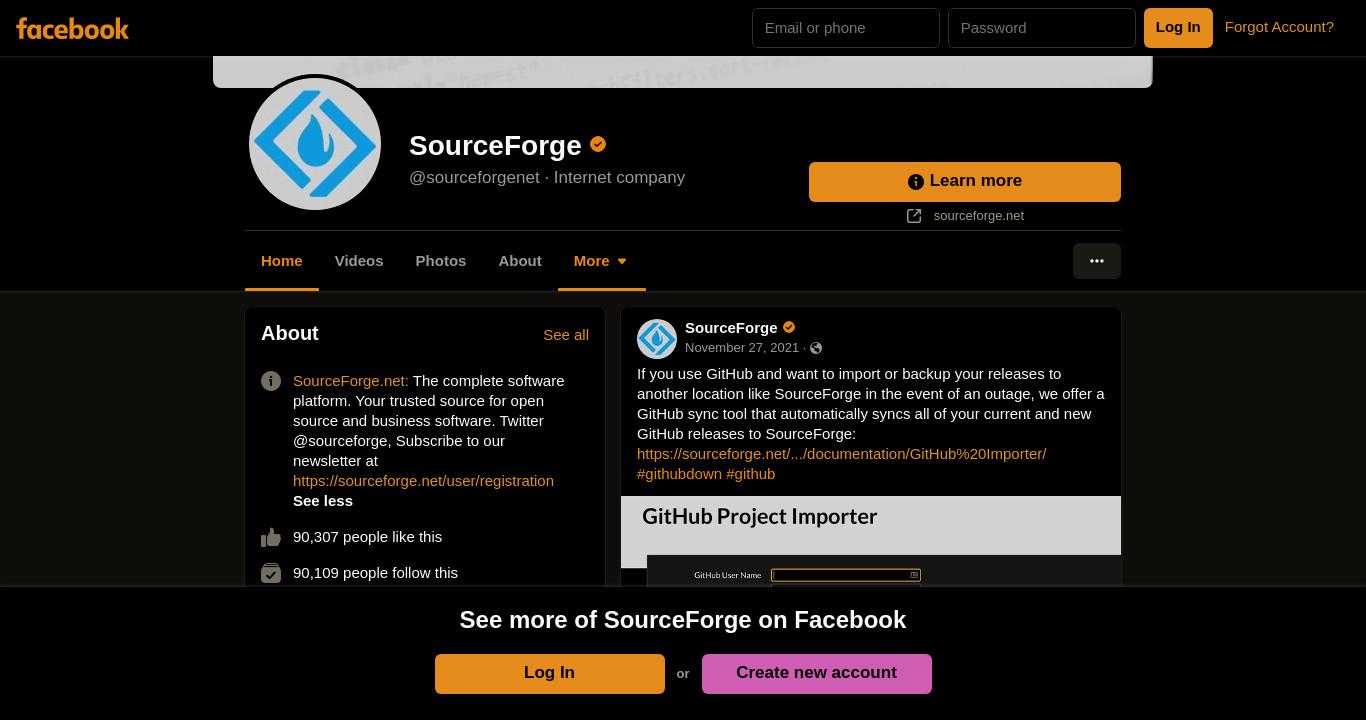Open See all in About panel
1366x720 pixels.
click(566, 335)
